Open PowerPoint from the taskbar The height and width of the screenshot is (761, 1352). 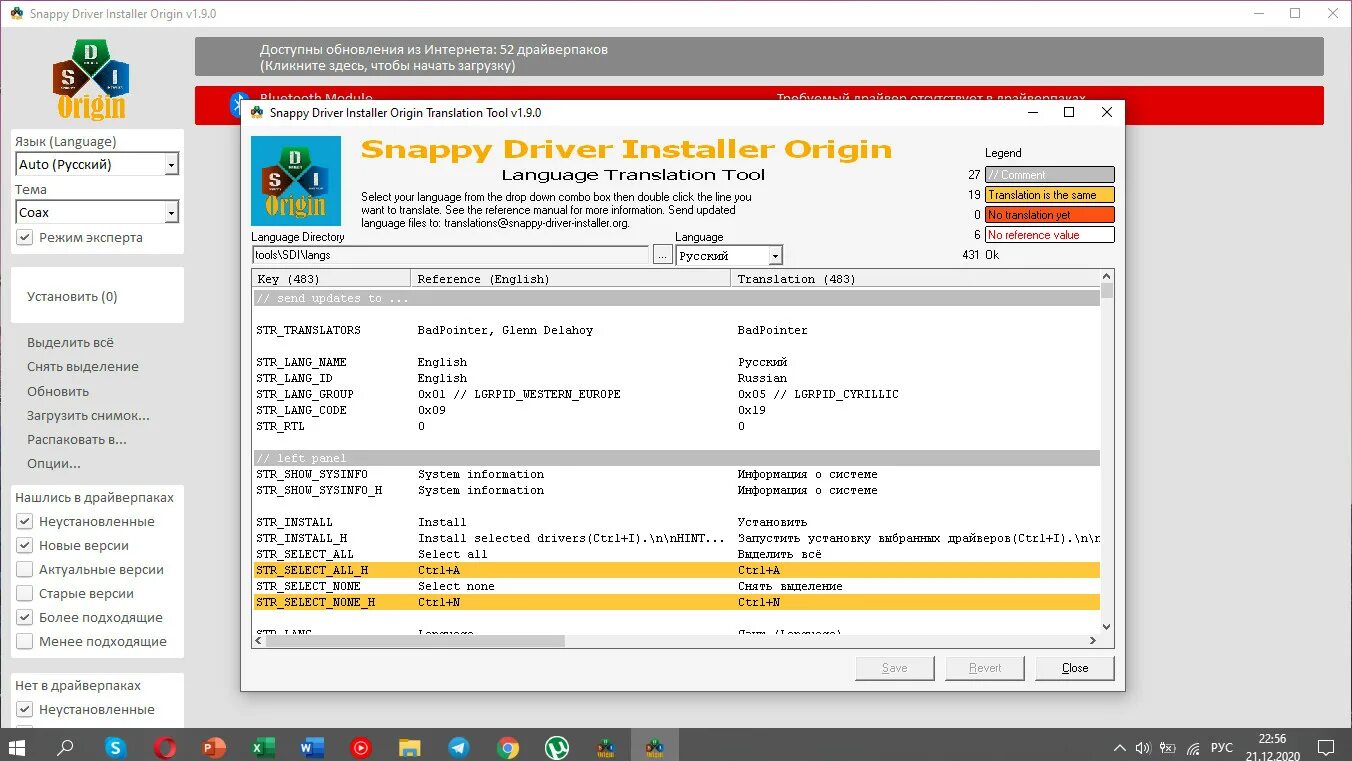[x=214, y=747]
